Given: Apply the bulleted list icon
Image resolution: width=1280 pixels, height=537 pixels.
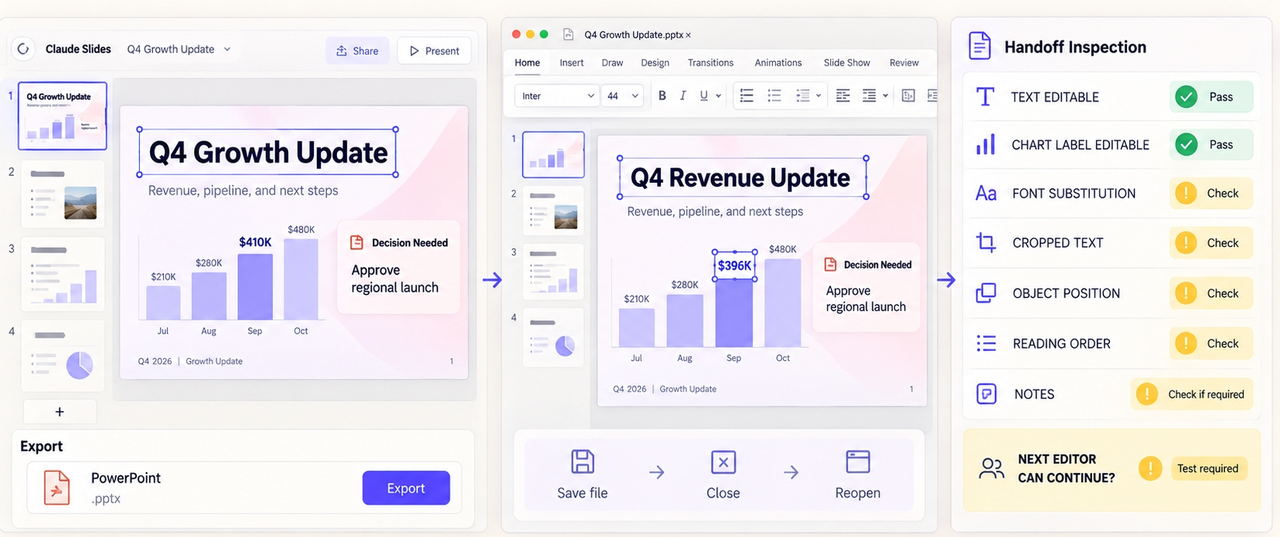Looking at the screenshot, I should click(746, 96).
